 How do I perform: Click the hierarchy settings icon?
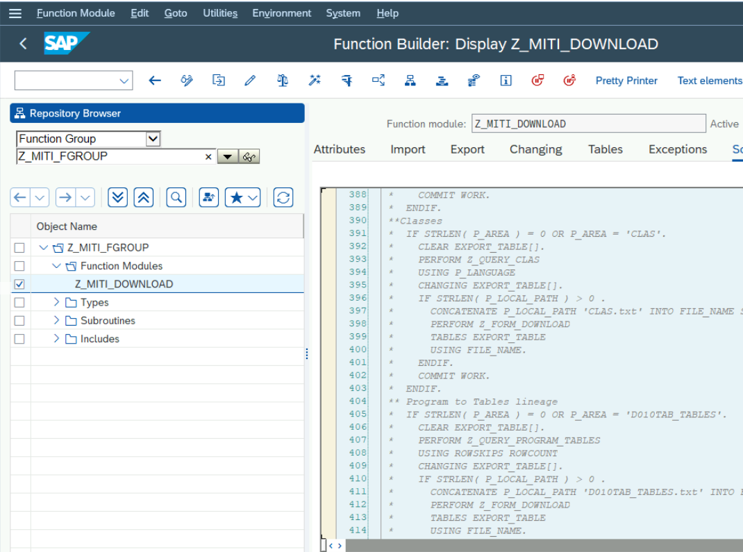coord(474,81)
